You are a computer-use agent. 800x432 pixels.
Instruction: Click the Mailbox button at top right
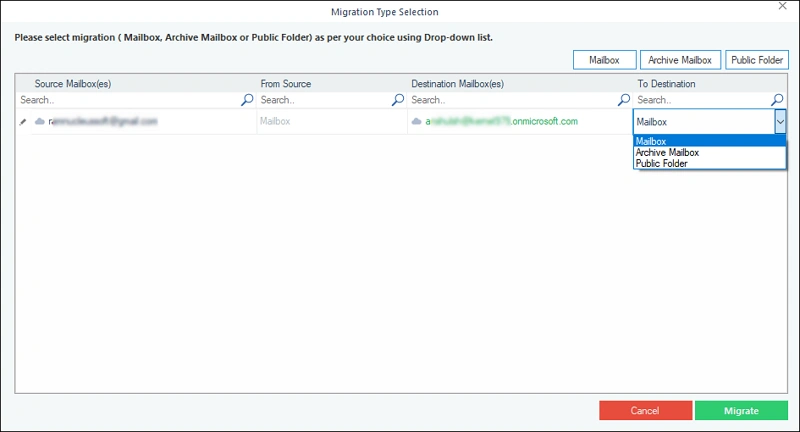[605, 60]
